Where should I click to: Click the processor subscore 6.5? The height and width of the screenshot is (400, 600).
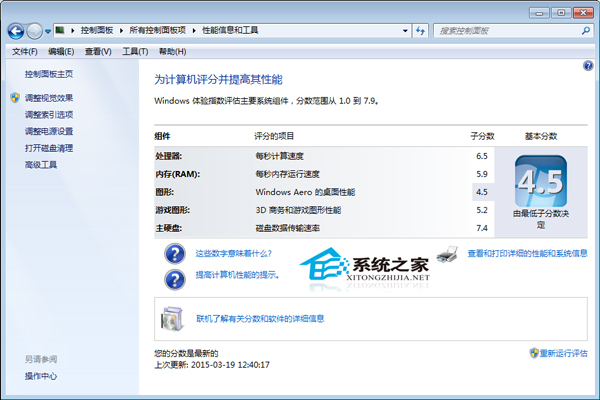tap(482, 156)
